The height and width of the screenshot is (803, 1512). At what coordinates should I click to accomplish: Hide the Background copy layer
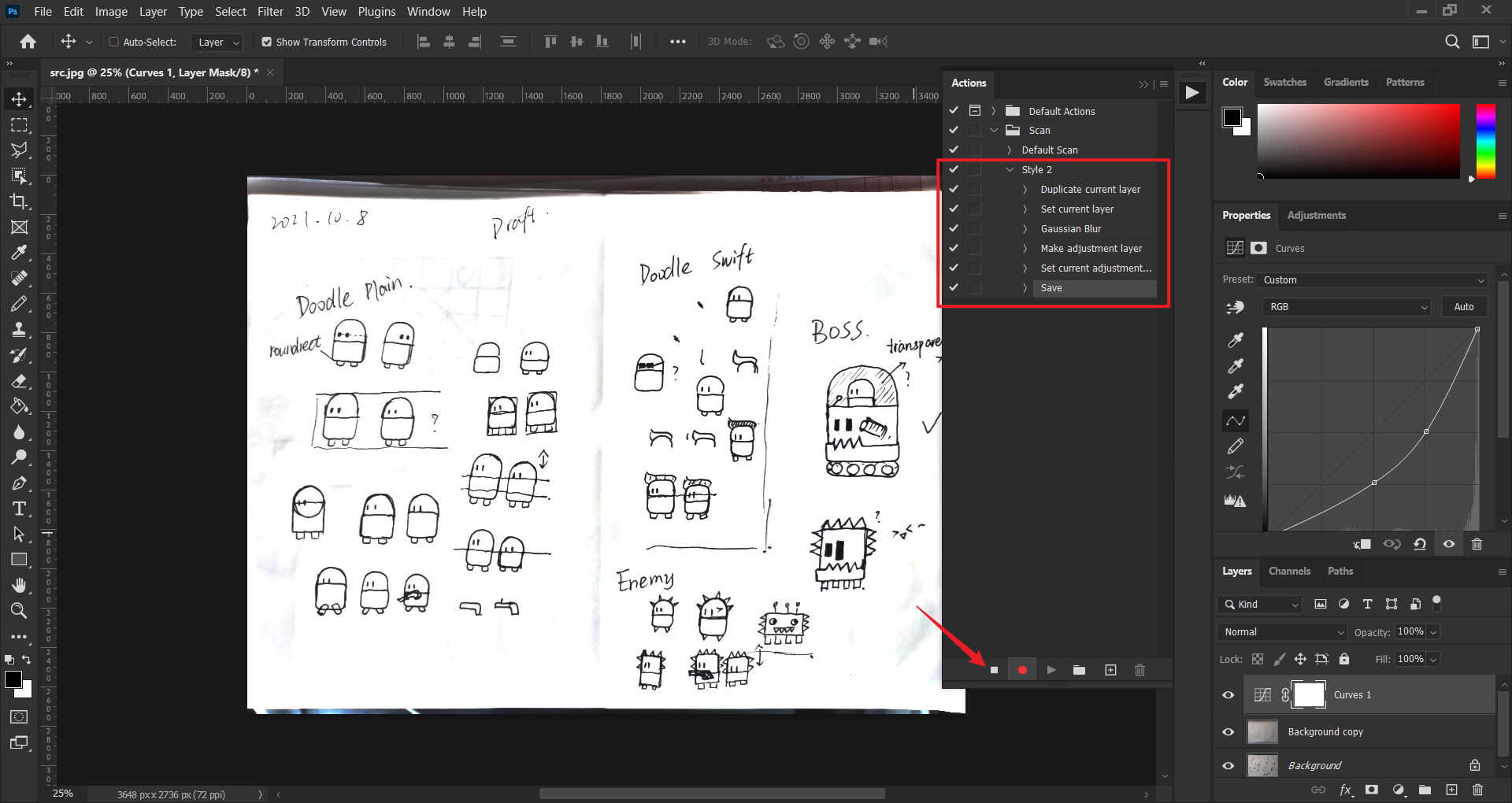point(1228,732)
